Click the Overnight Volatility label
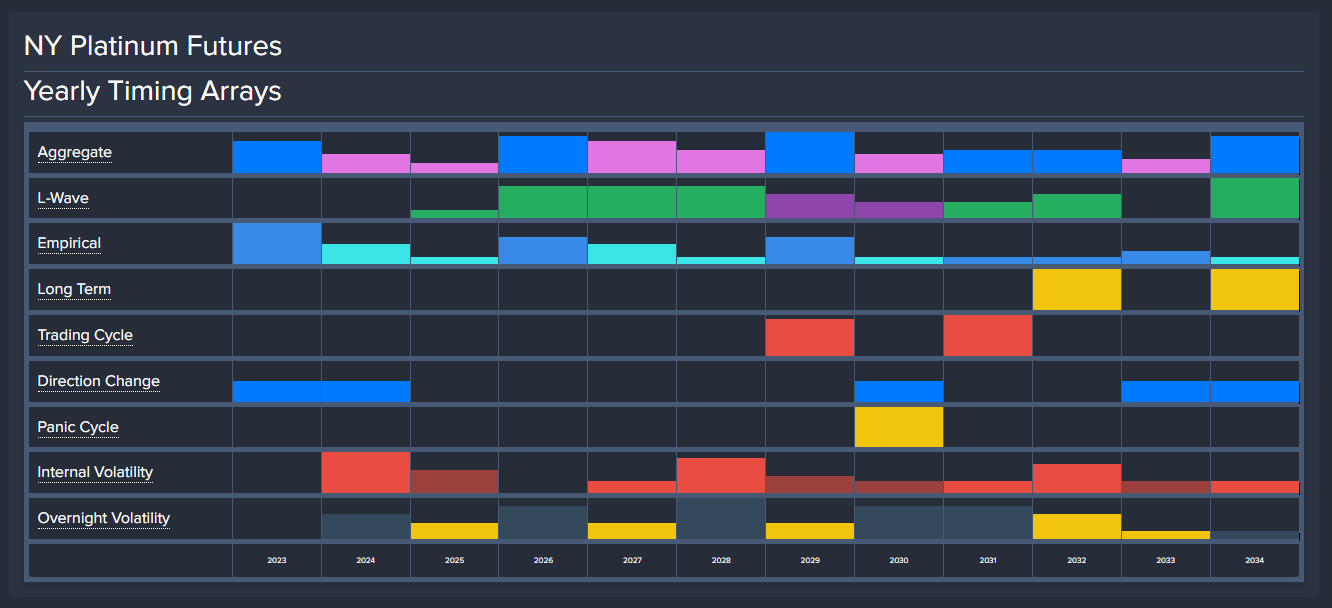The width and height of the screenshot is (1332, 608). 103,518
